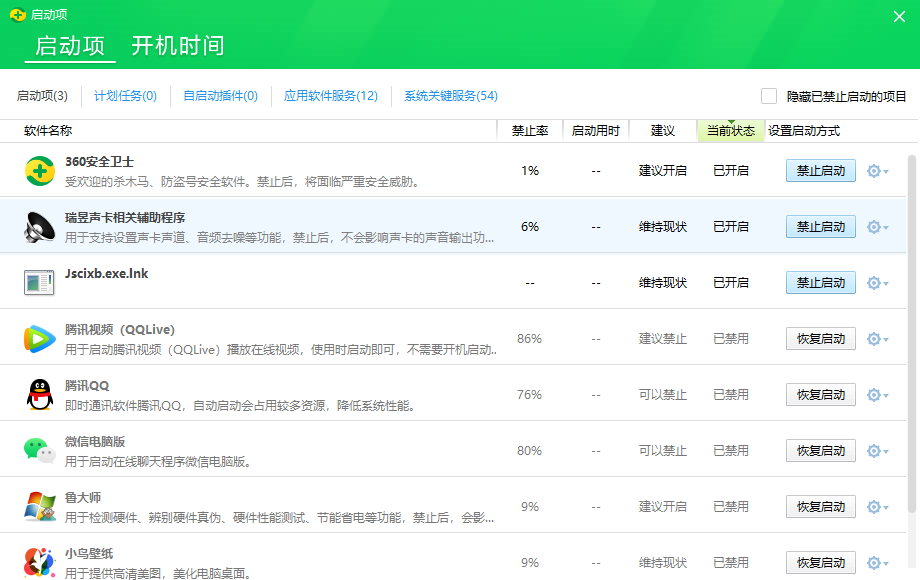The width and height of the screenshot is (920, 580).
Task: Select the 腾讯视频 (QQLive) icon
Action: pos(39,338)
